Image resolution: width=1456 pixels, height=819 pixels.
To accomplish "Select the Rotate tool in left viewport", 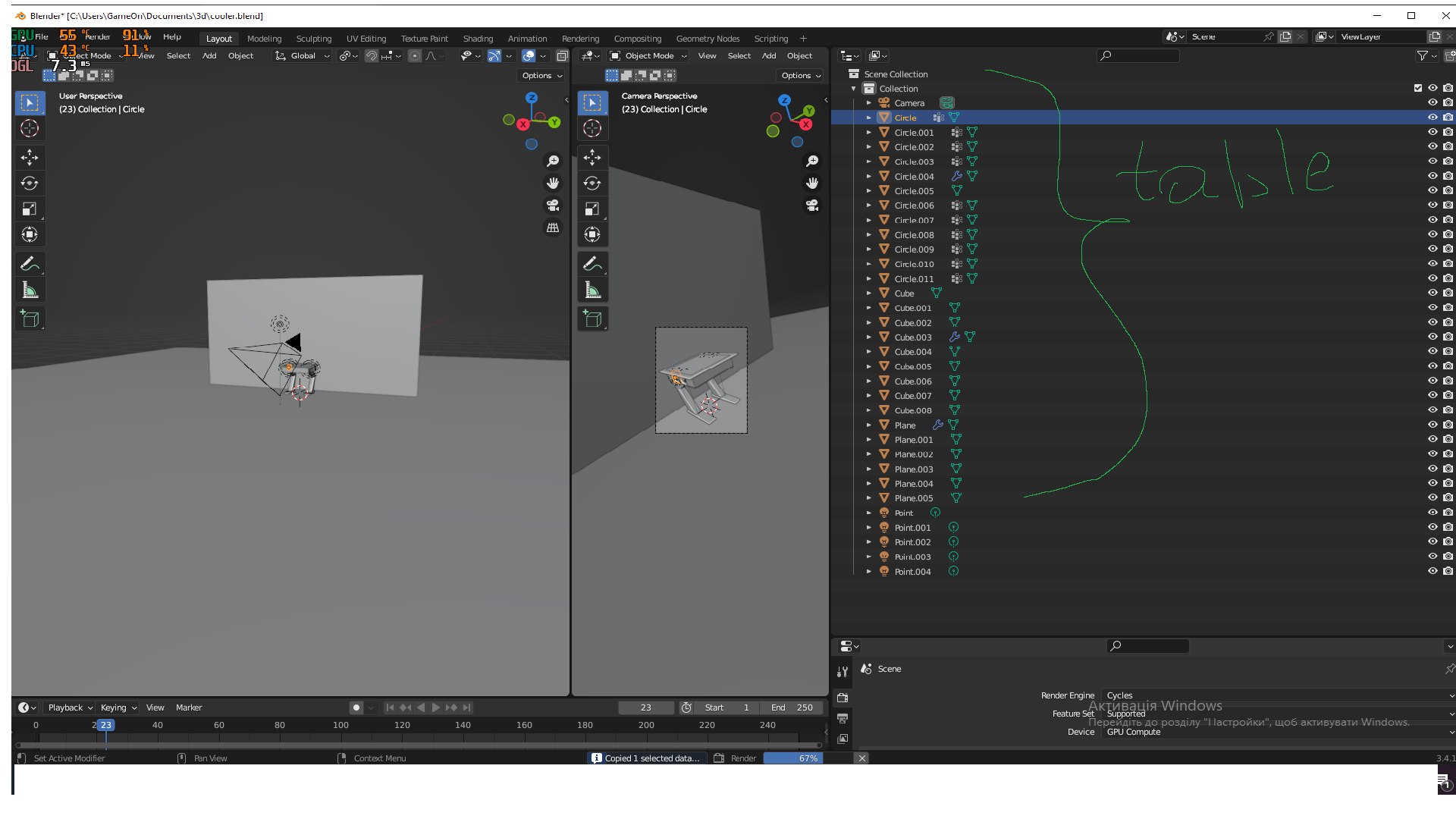I will [x=30, y=183].
